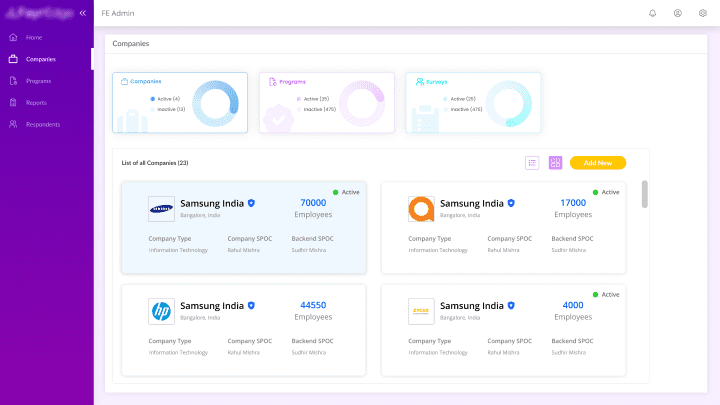Open the settings gear icon
The image size is (720, 405).
click(703, 13)
